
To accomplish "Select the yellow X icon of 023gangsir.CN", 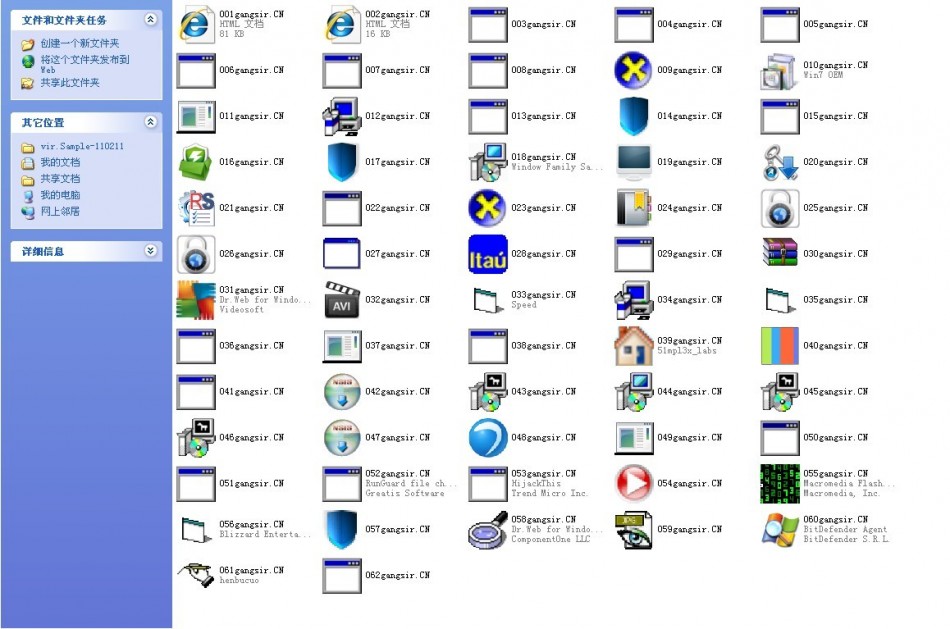I will [x=488, y=208].
